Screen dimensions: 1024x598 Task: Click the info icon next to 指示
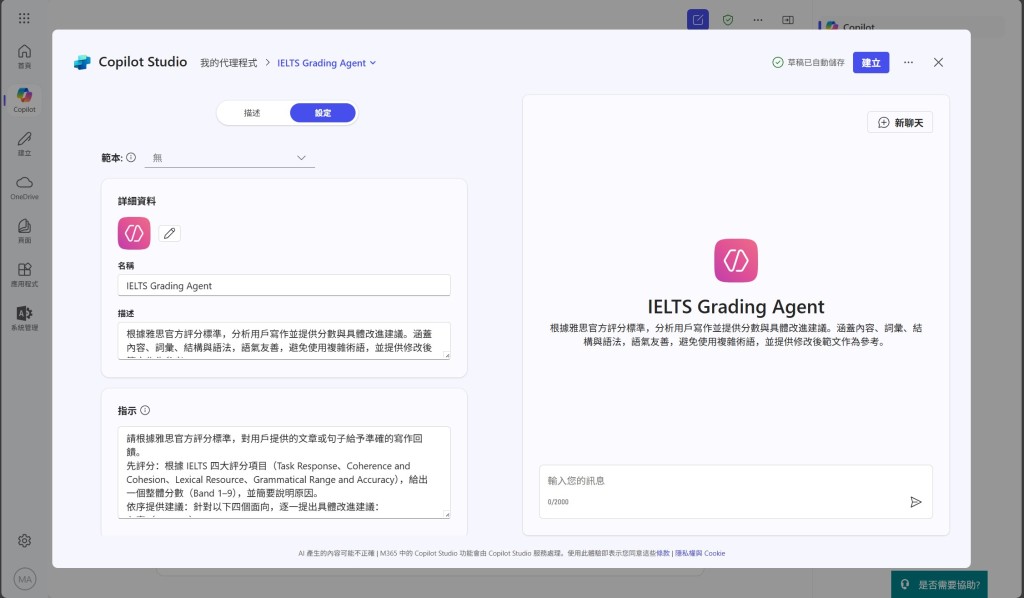(145, 410)
